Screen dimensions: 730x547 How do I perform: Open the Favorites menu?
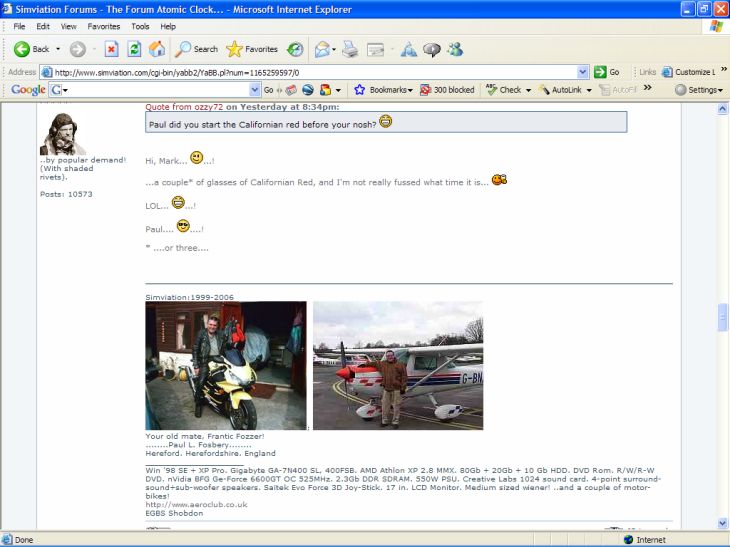point(103,26)
